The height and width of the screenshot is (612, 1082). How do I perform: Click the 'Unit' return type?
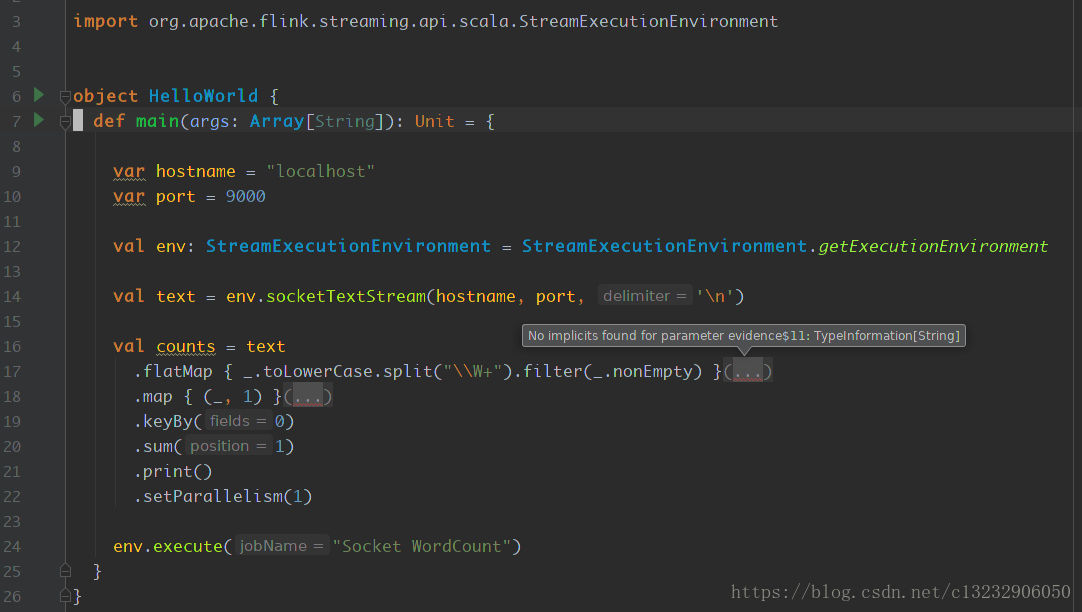[x=435, y=121]
